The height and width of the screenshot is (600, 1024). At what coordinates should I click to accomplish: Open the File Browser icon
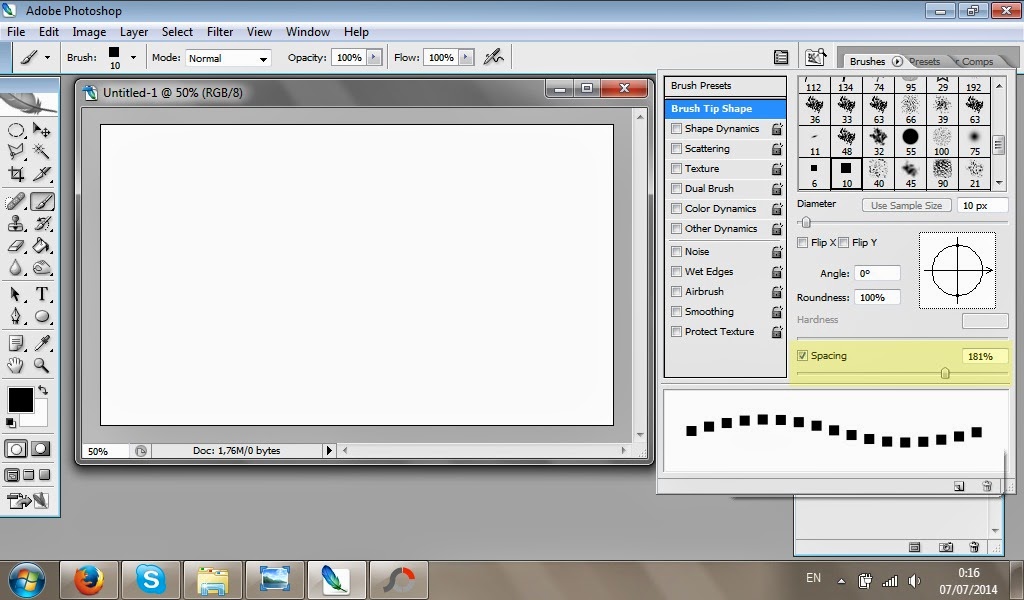(815, 57)
